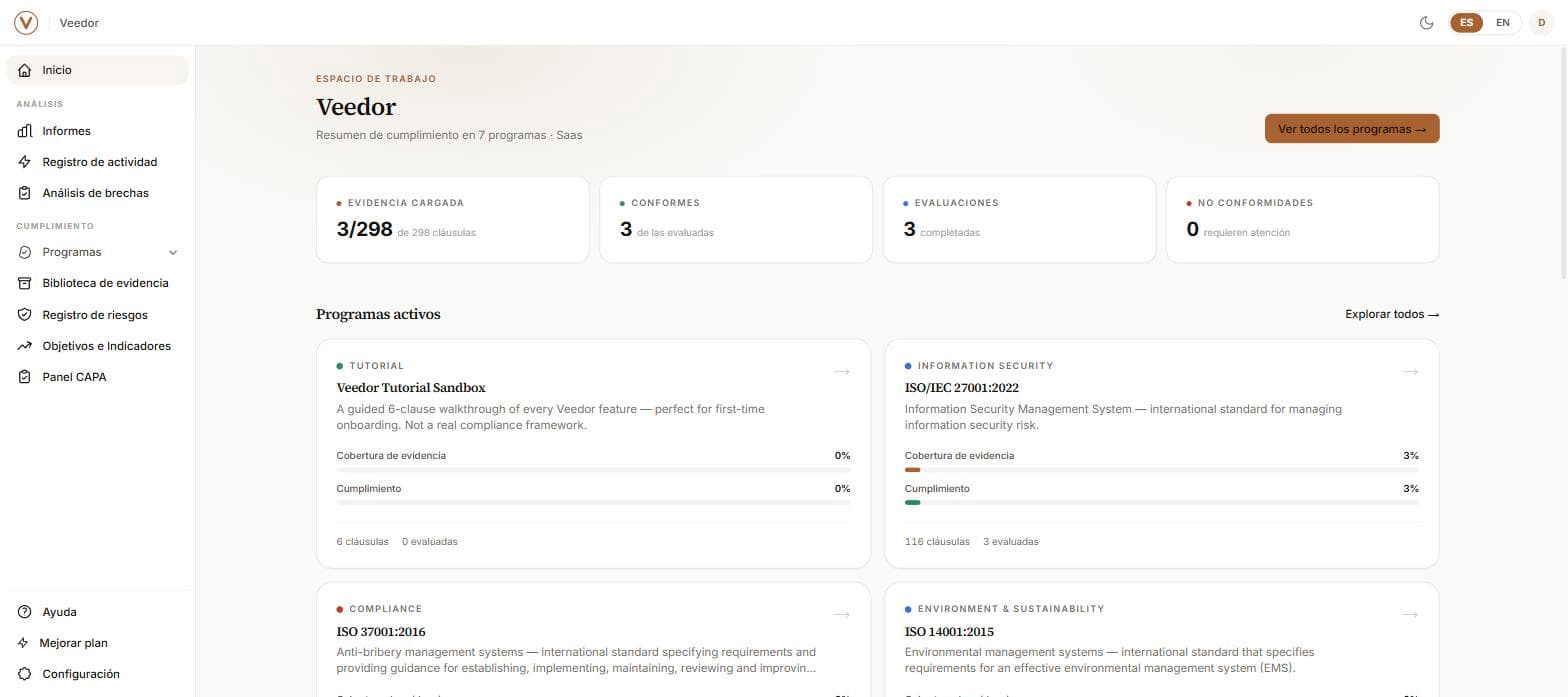Click the Inicio home icon
This screenshot has width=1568, height=697.
click(x=25, y=70)
